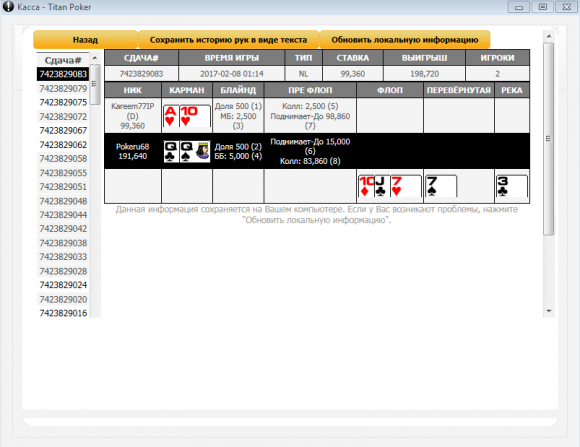
Task: Click the 10 of diamonds flop card
Action: tap(366, 186)
